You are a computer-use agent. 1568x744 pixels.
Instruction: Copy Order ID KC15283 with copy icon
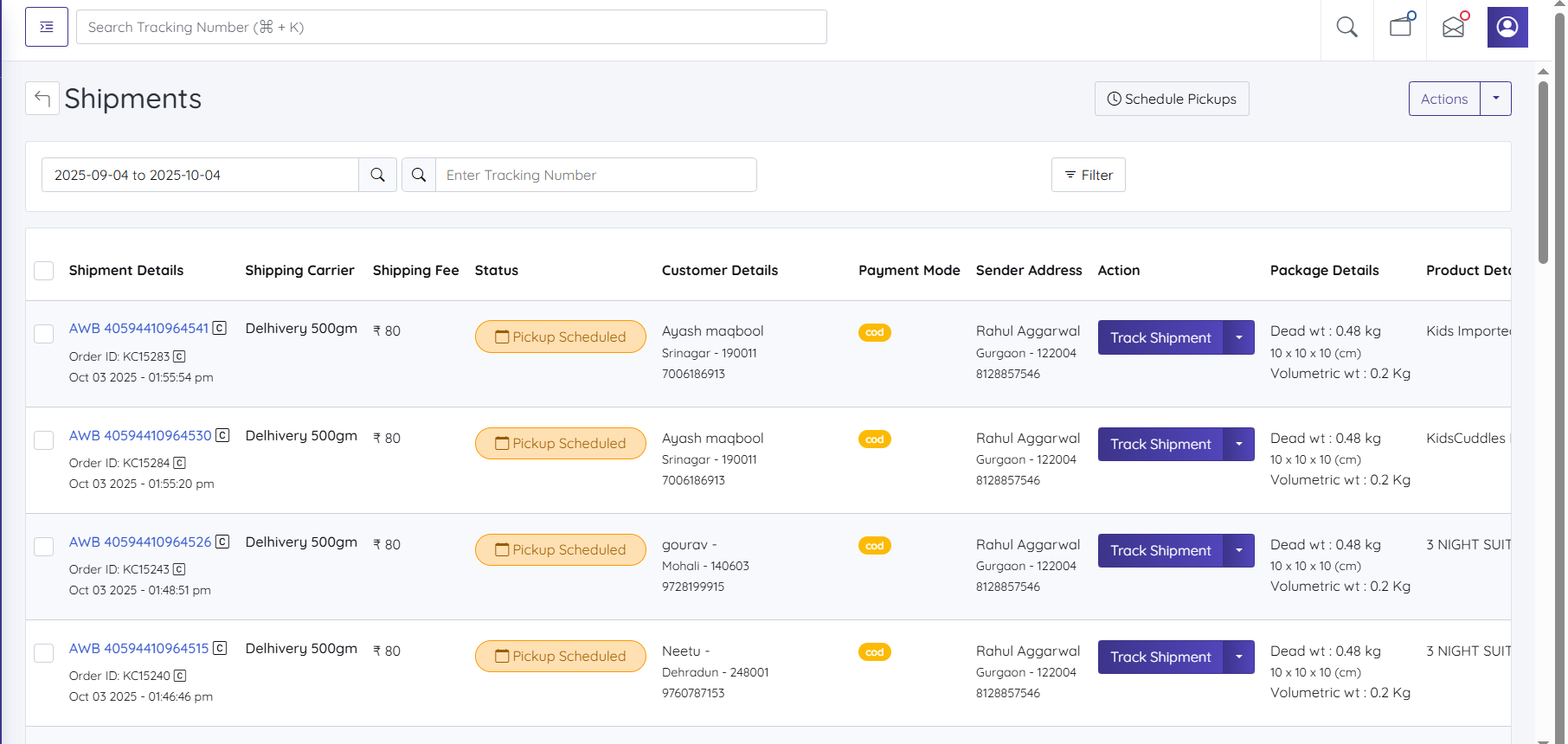179,356
